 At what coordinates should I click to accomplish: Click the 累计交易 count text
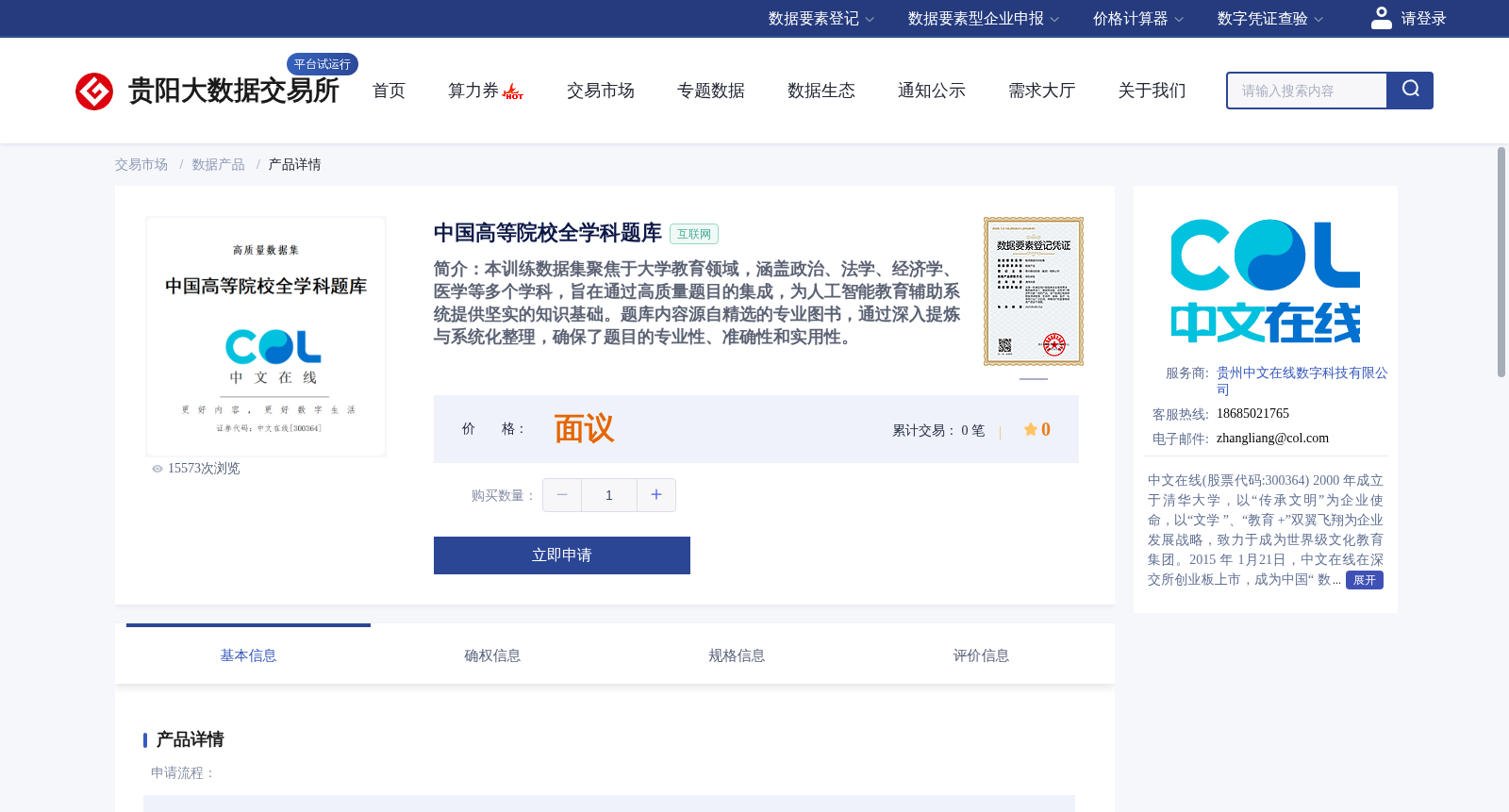938,430
